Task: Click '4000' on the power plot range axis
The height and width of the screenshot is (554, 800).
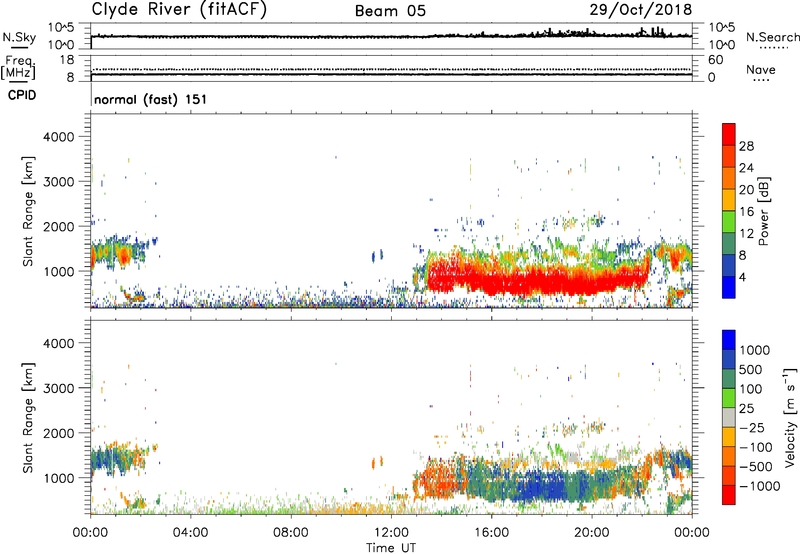Action: 59,137
